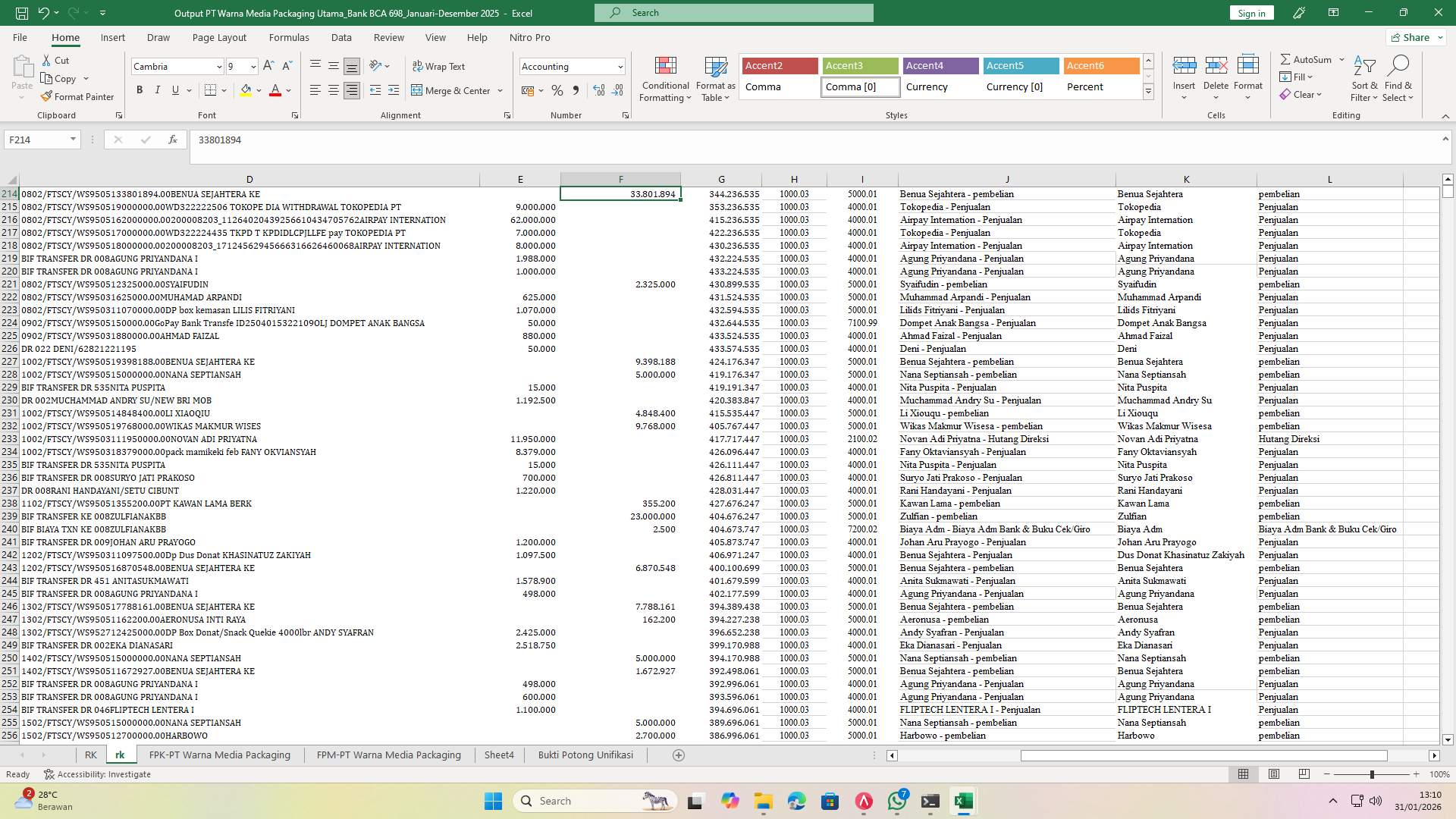Click the Zoom Out minus control

tap(1327, 774)
